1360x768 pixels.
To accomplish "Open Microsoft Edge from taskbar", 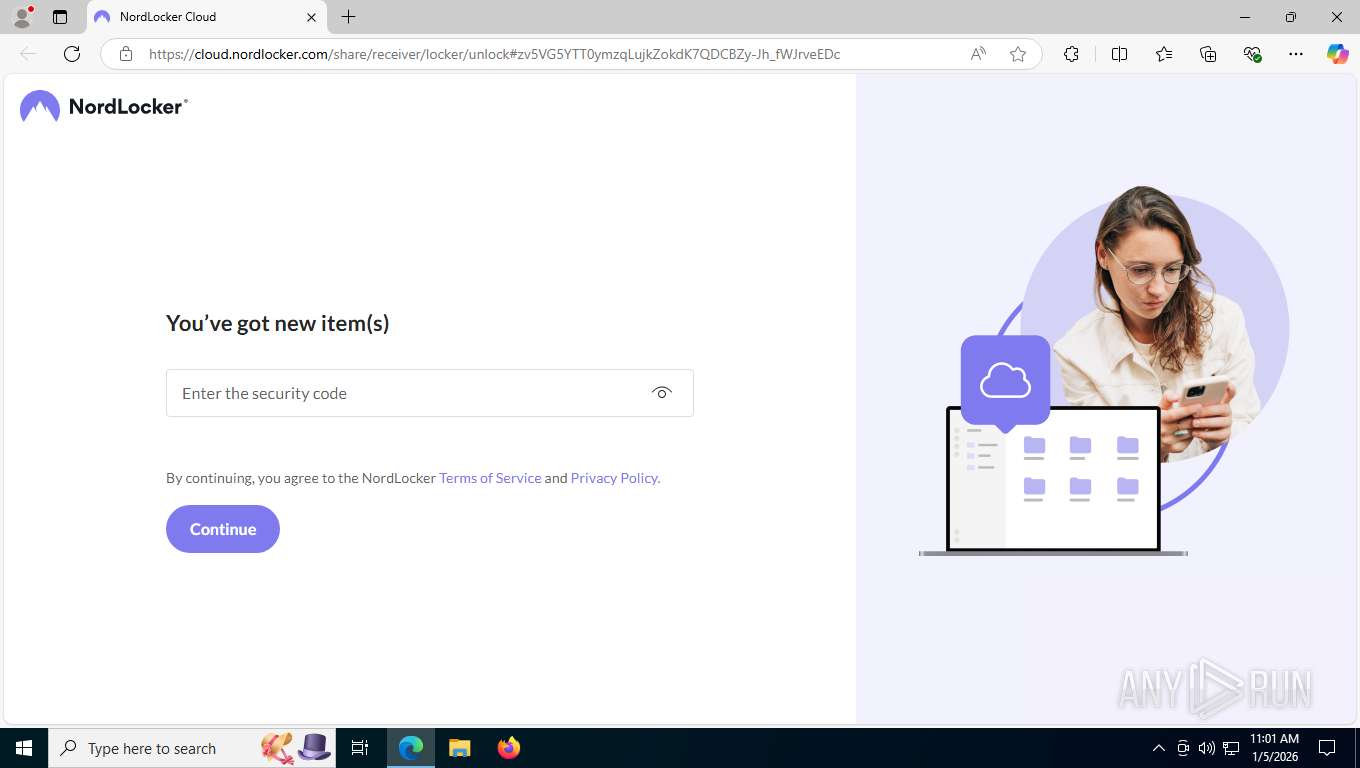I will 411,748.
